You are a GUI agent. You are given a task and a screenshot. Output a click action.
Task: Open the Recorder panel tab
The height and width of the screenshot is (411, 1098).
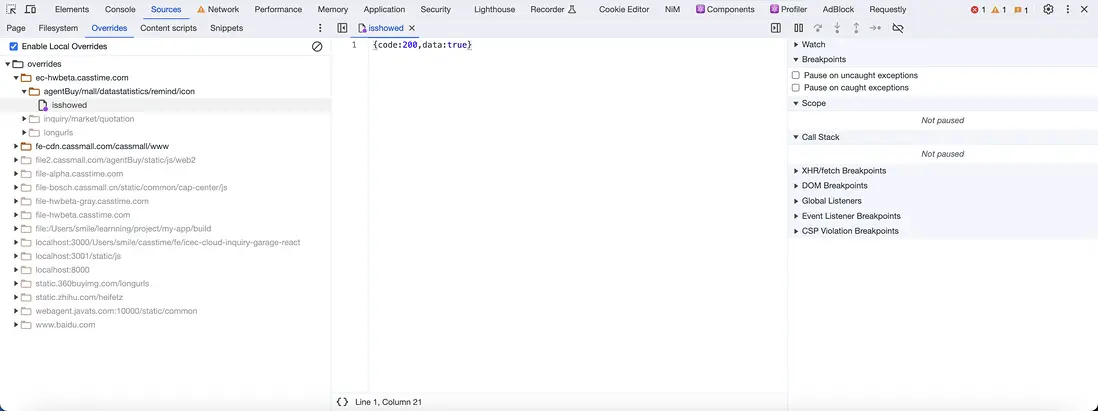point(553,10)
